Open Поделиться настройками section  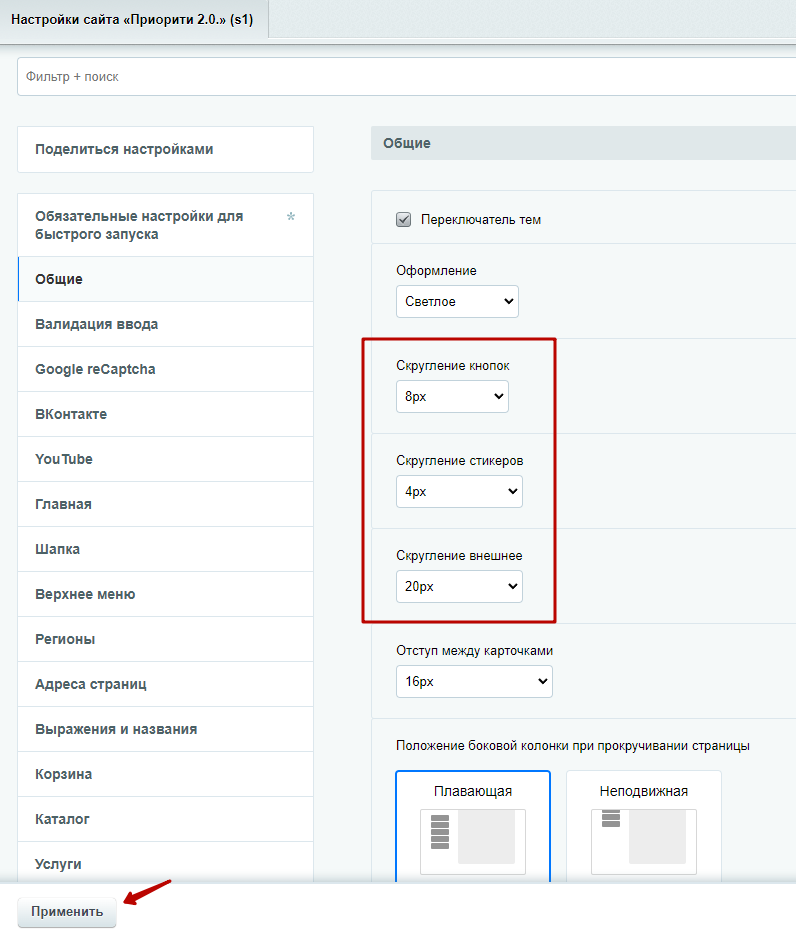165,149
